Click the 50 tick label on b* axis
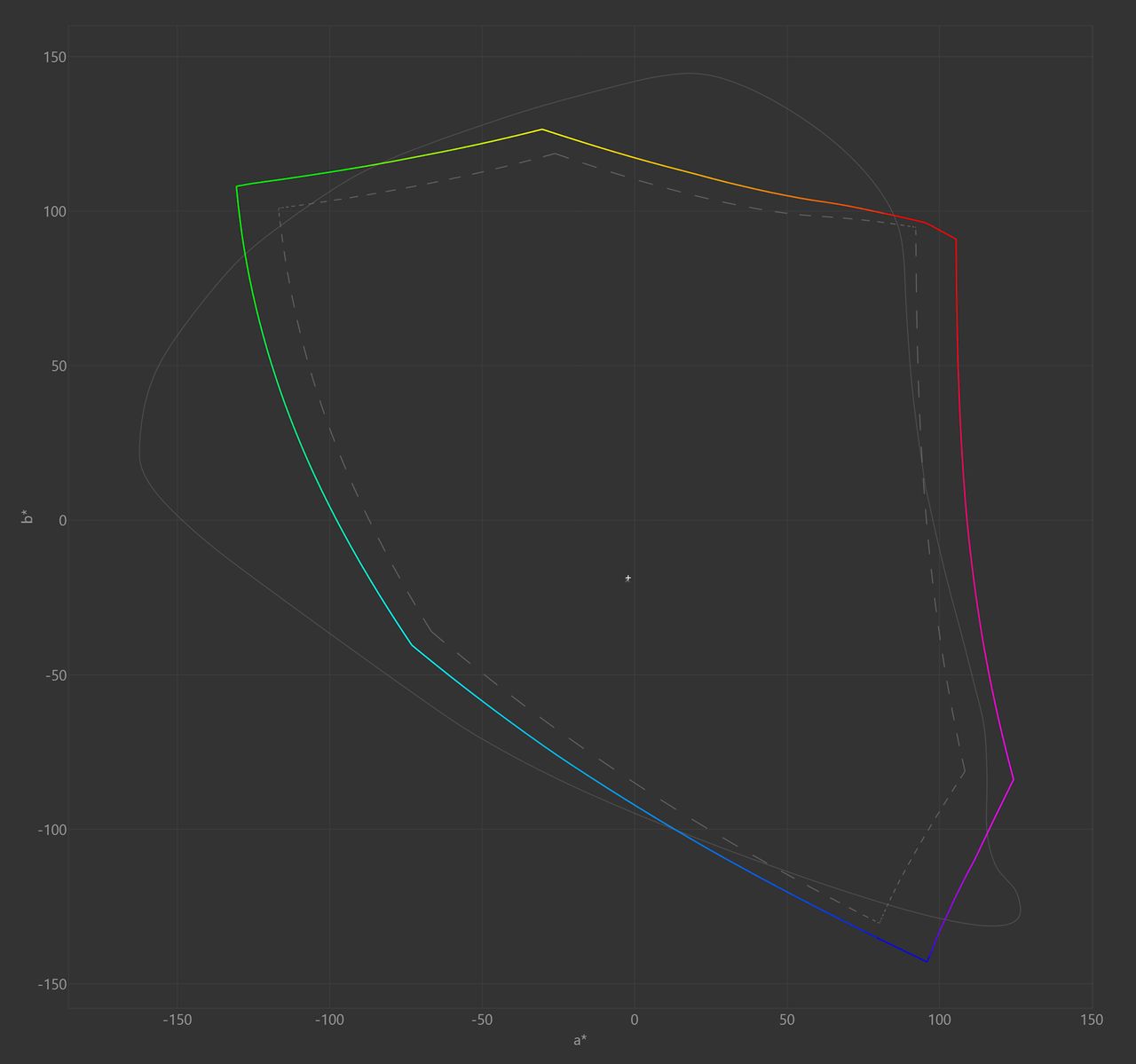1136x1064 pixels. tap(59, 366)
